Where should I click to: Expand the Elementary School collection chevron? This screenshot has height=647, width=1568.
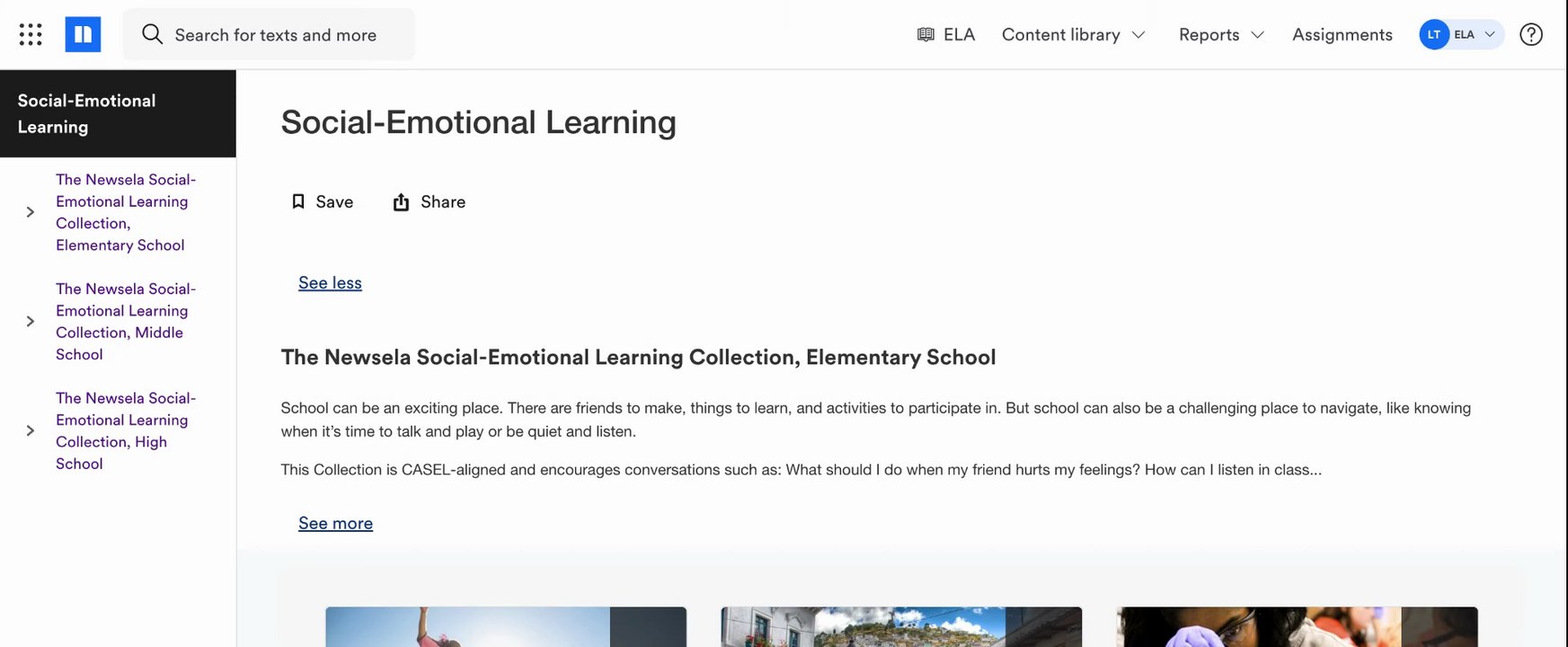click(x=31, y=212)
